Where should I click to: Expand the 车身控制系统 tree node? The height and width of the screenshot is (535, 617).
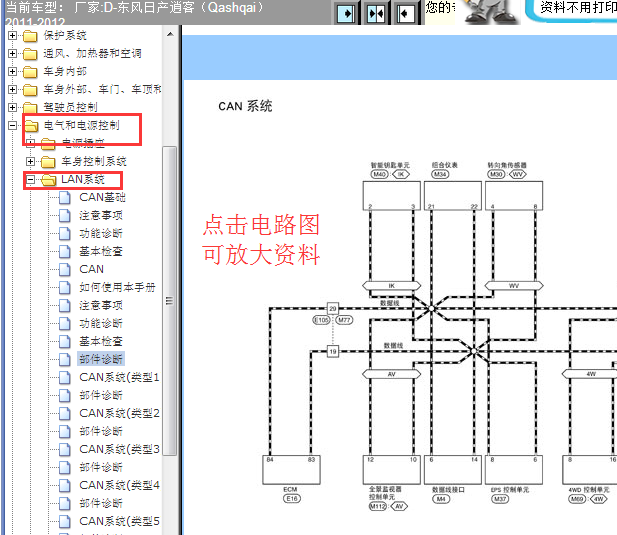point(30,161)
